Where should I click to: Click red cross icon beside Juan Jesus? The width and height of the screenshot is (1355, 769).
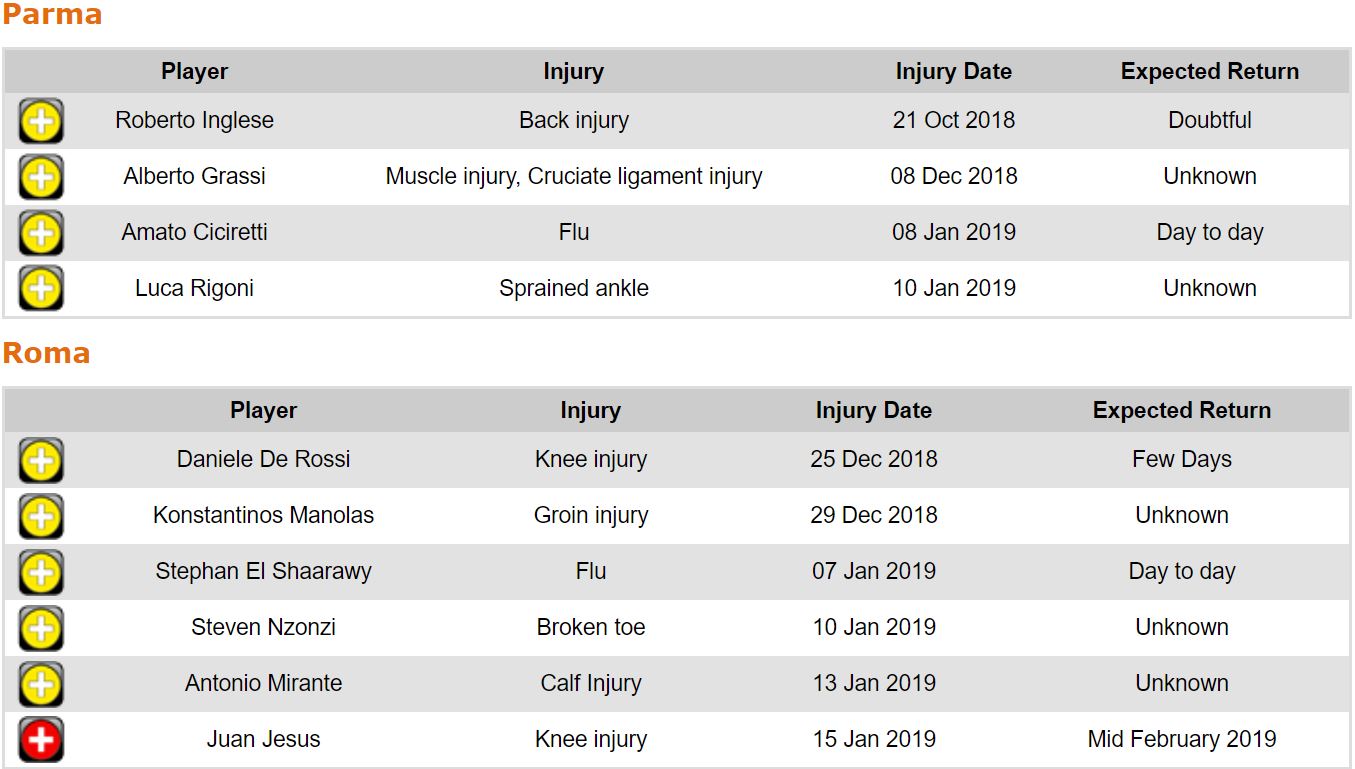point(41,740)
